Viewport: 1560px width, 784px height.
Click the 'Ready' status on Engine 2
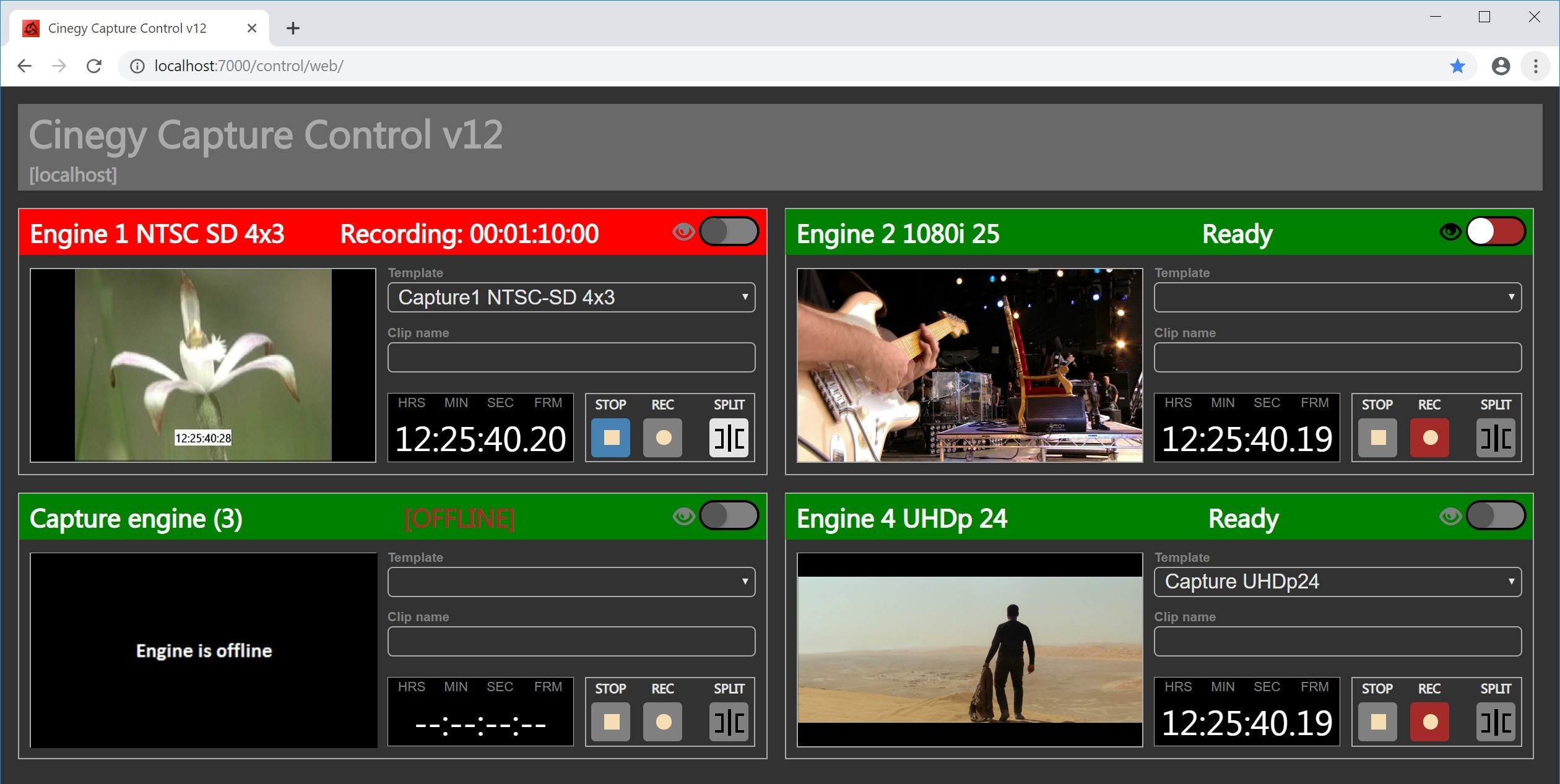pos(1237,234)
